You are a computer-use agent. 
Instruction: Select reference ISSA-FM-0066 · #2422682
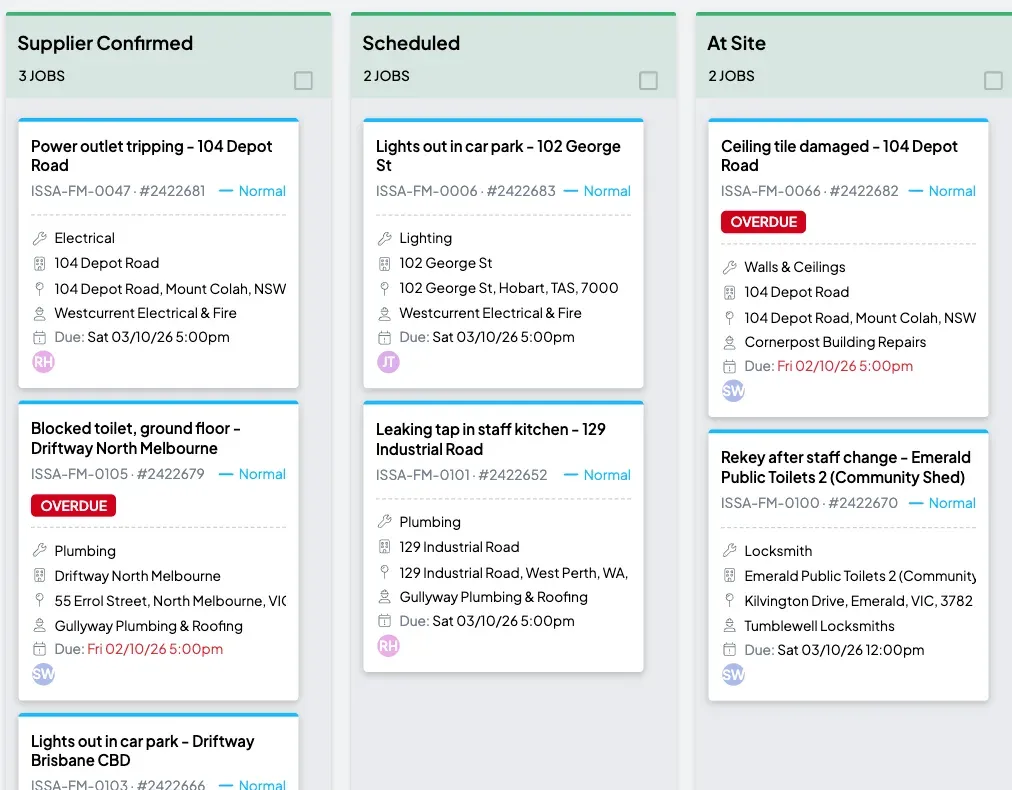coord(809,191)
